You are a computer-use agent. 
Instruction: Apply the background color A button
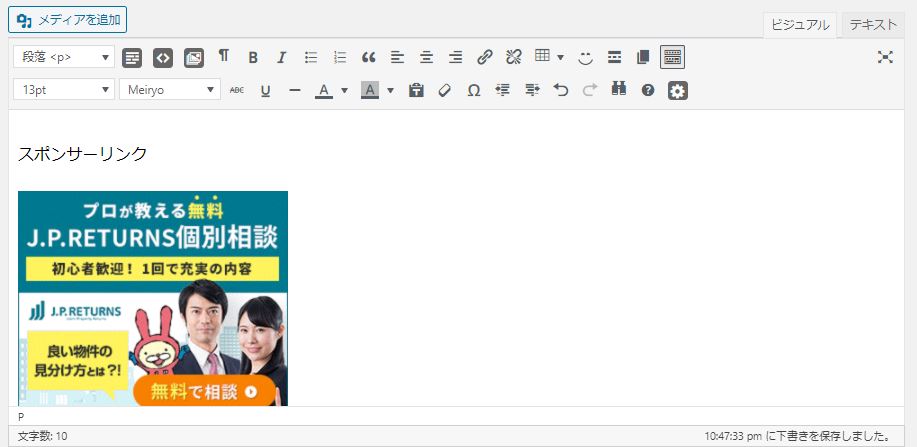click(370, 90)
